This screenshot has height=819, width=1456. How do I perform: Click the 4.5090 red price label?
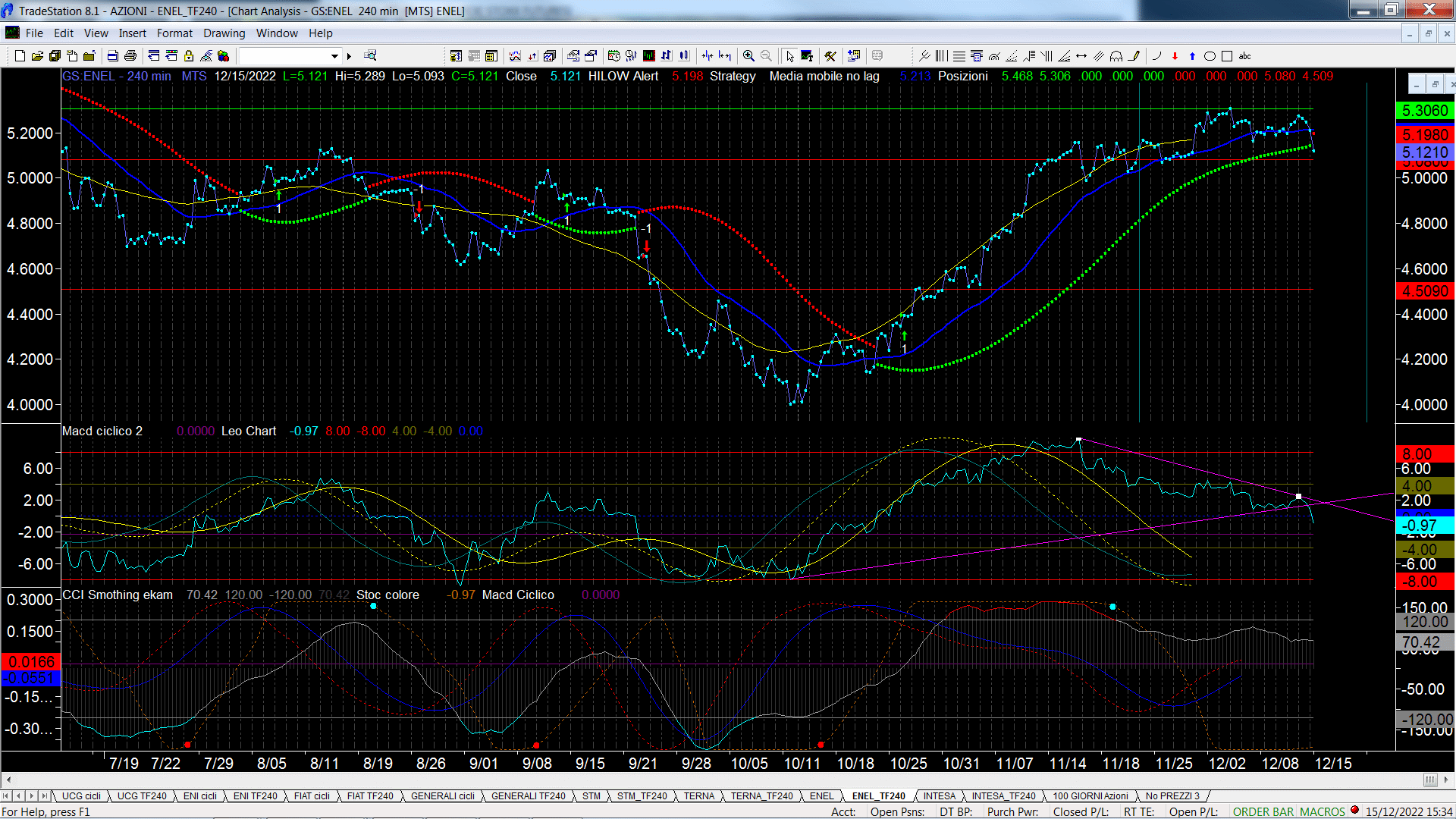coord(1425,291)
